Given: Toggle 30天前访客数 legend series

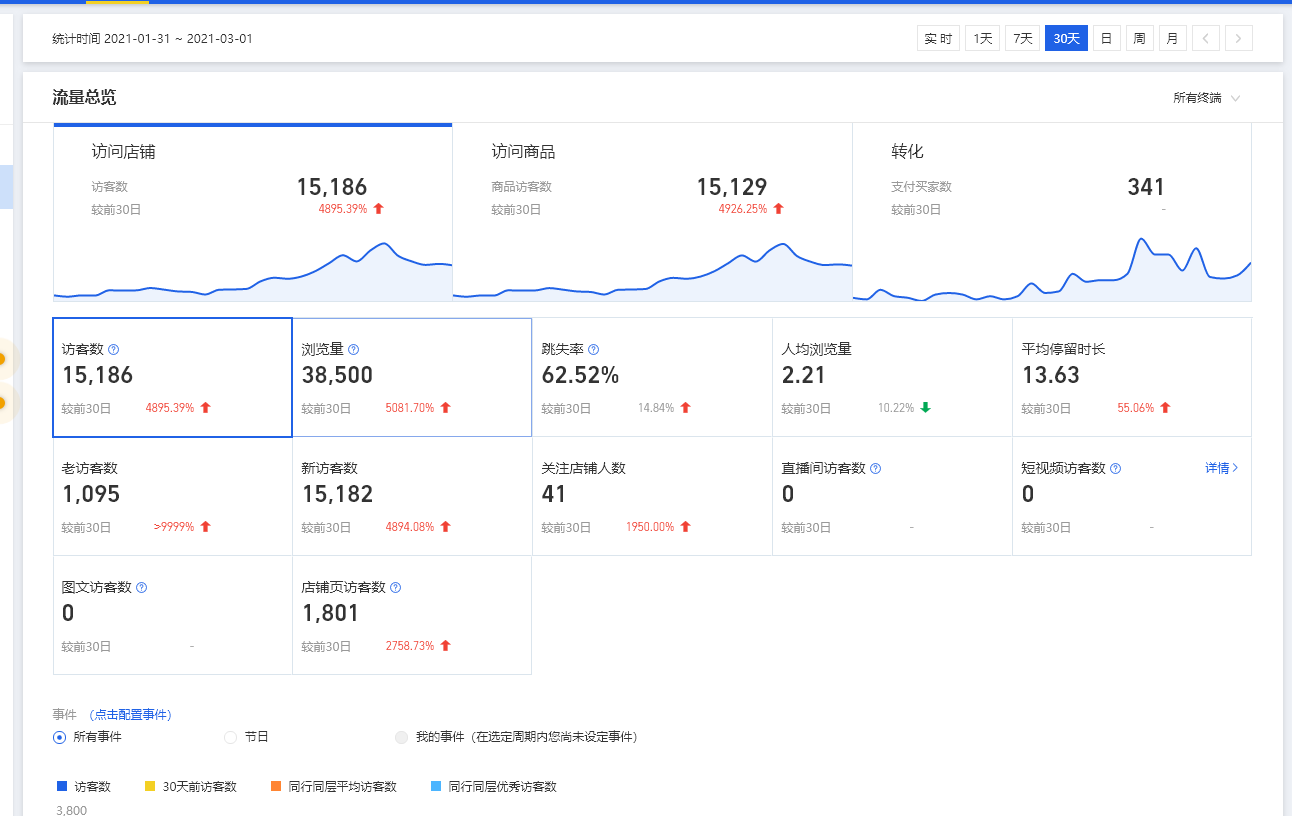Looking at the screenshot, I should pyautogui.click(x=191, y=787).
